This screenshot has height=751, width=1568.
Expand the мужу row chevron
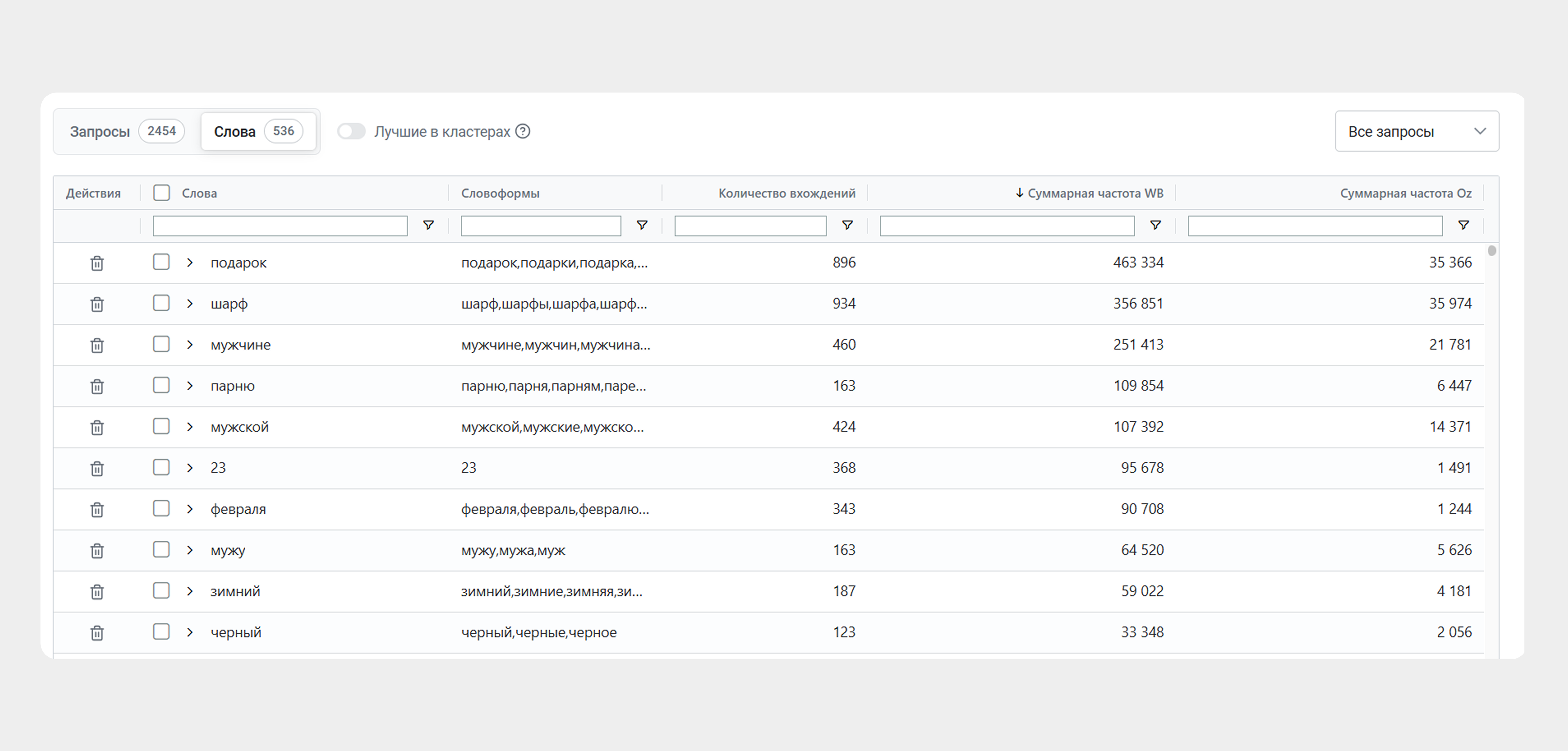coord(190,550)
